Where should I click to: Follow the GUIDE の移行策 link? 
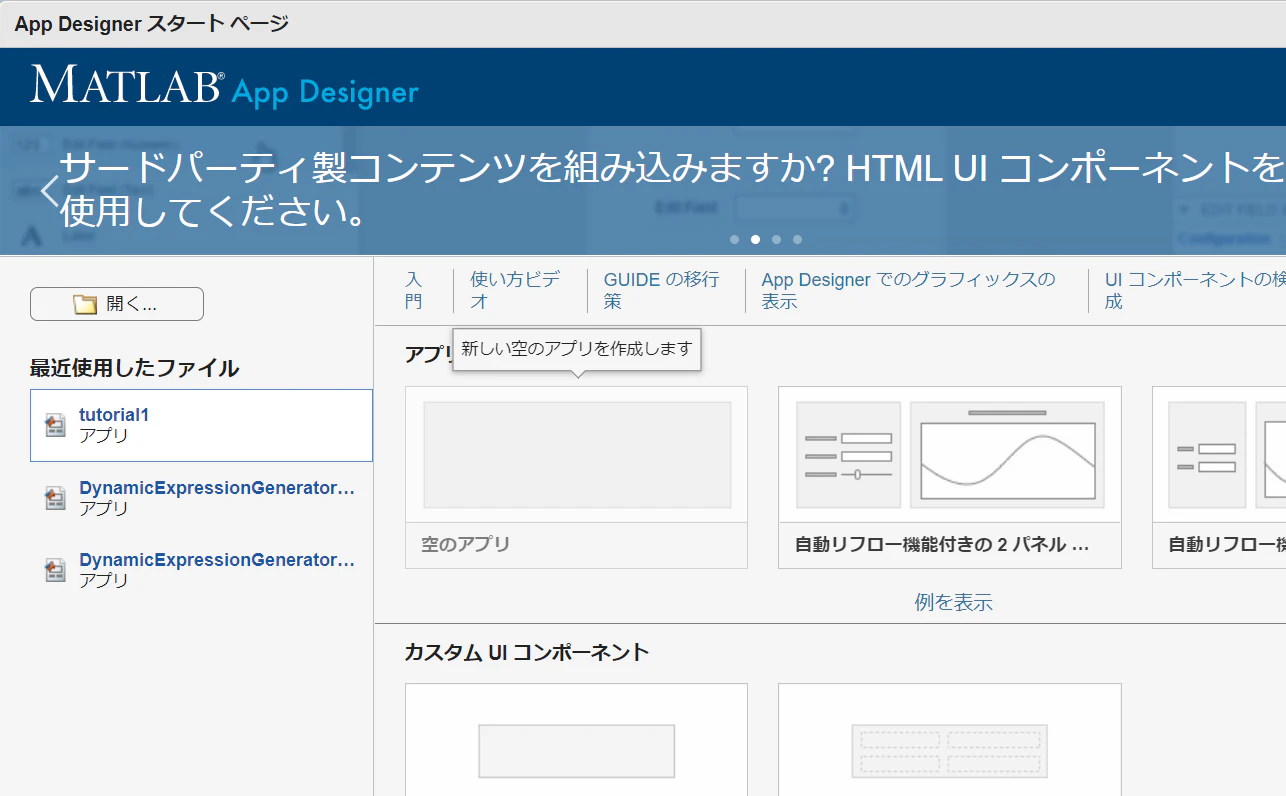[x=661, y=290]
